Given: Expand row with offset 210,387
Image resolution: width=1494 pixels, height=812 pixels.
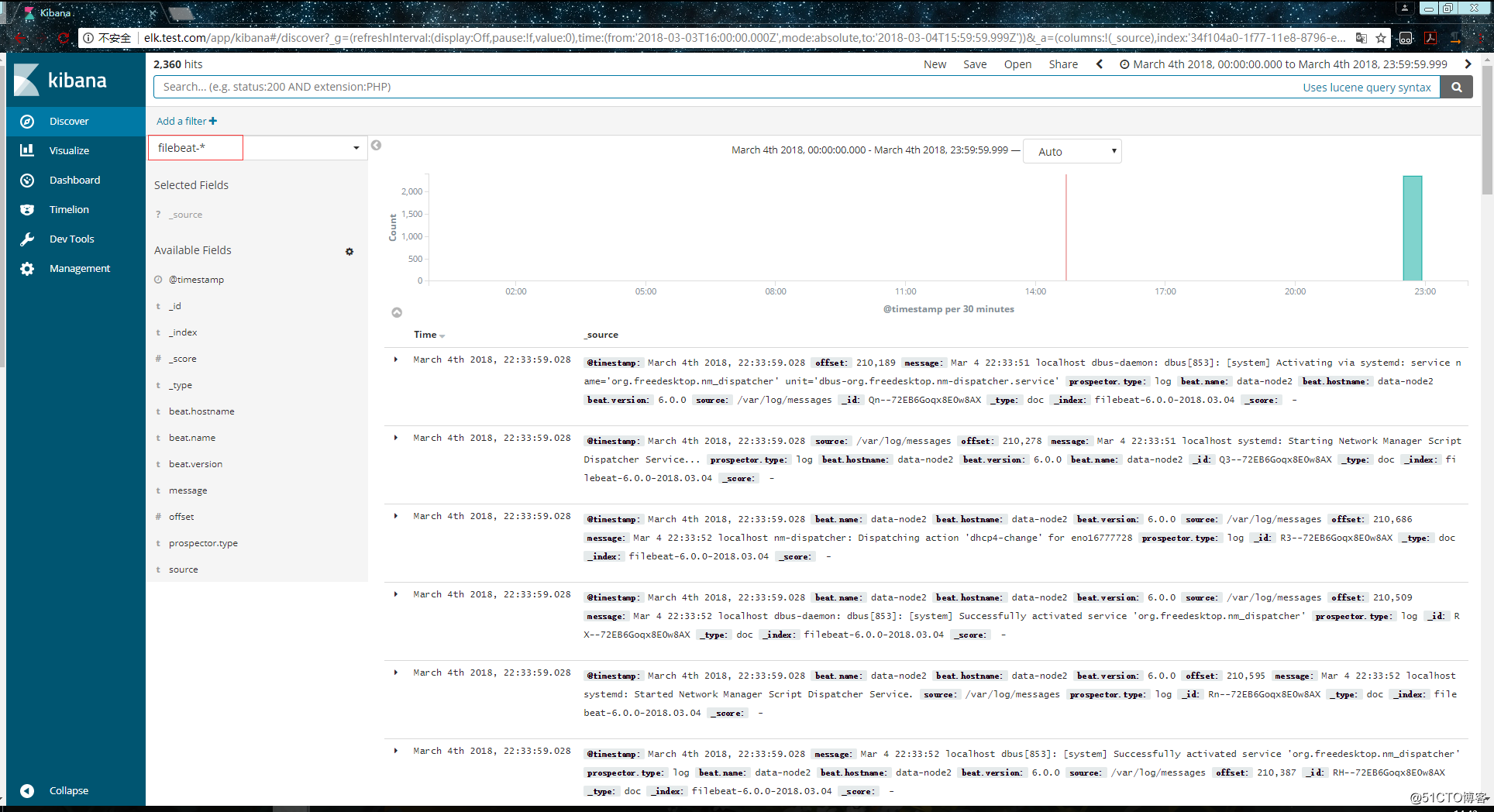Looking at the screenshot, I should click(x=396, y=751).
